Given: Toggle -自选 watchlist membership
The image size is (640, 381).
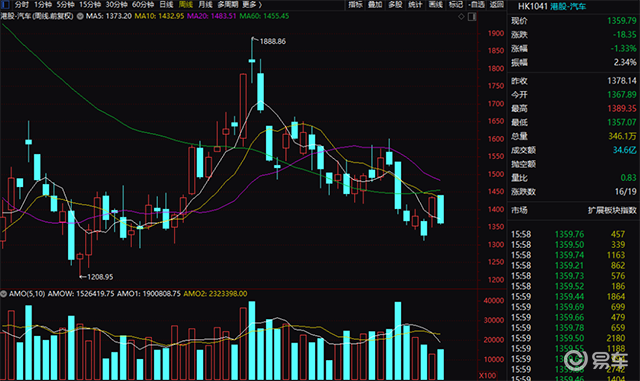Looking at the screenshot, I should 476,5.
